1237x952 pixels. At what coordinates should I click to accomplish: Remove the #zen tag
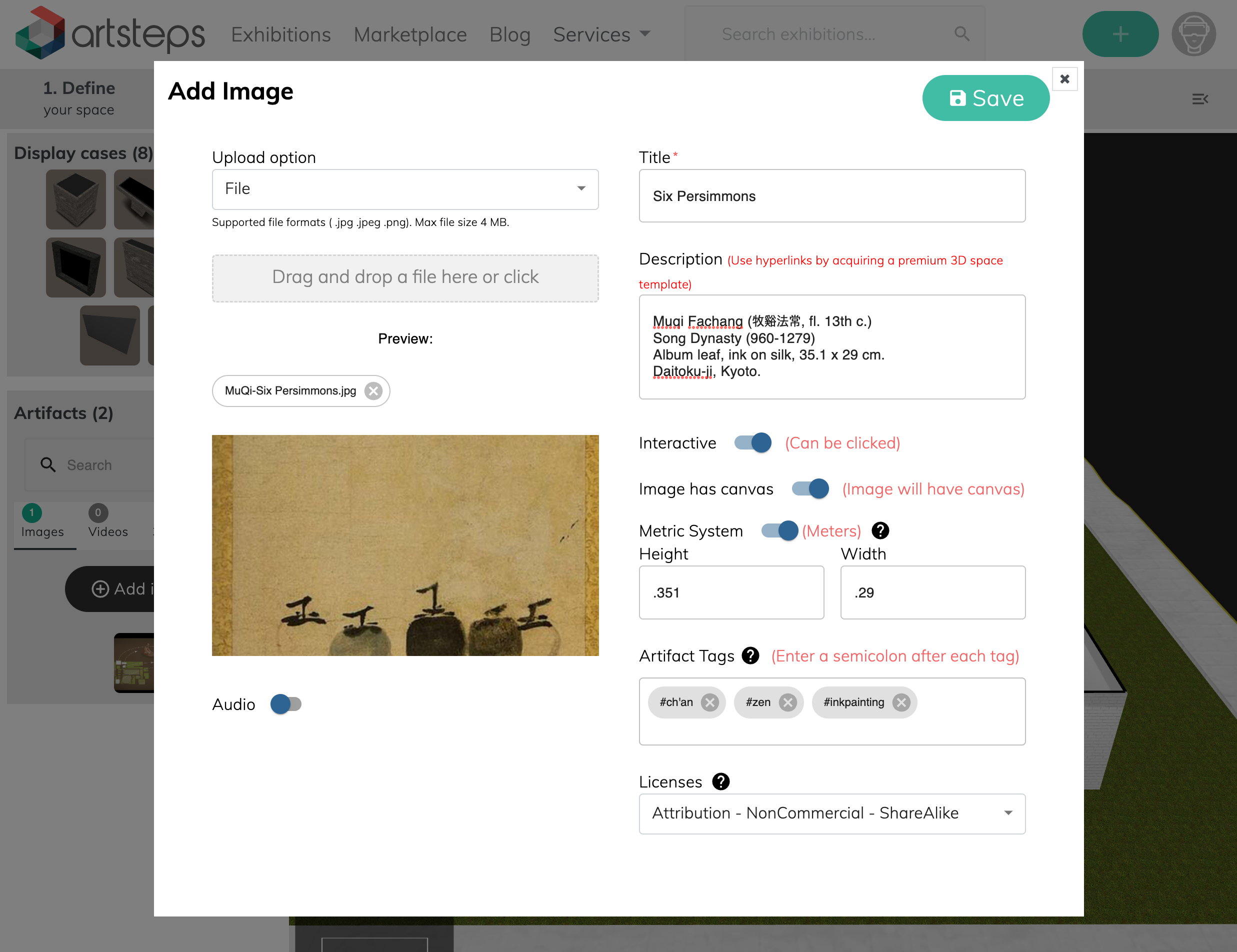pos(787,702)
